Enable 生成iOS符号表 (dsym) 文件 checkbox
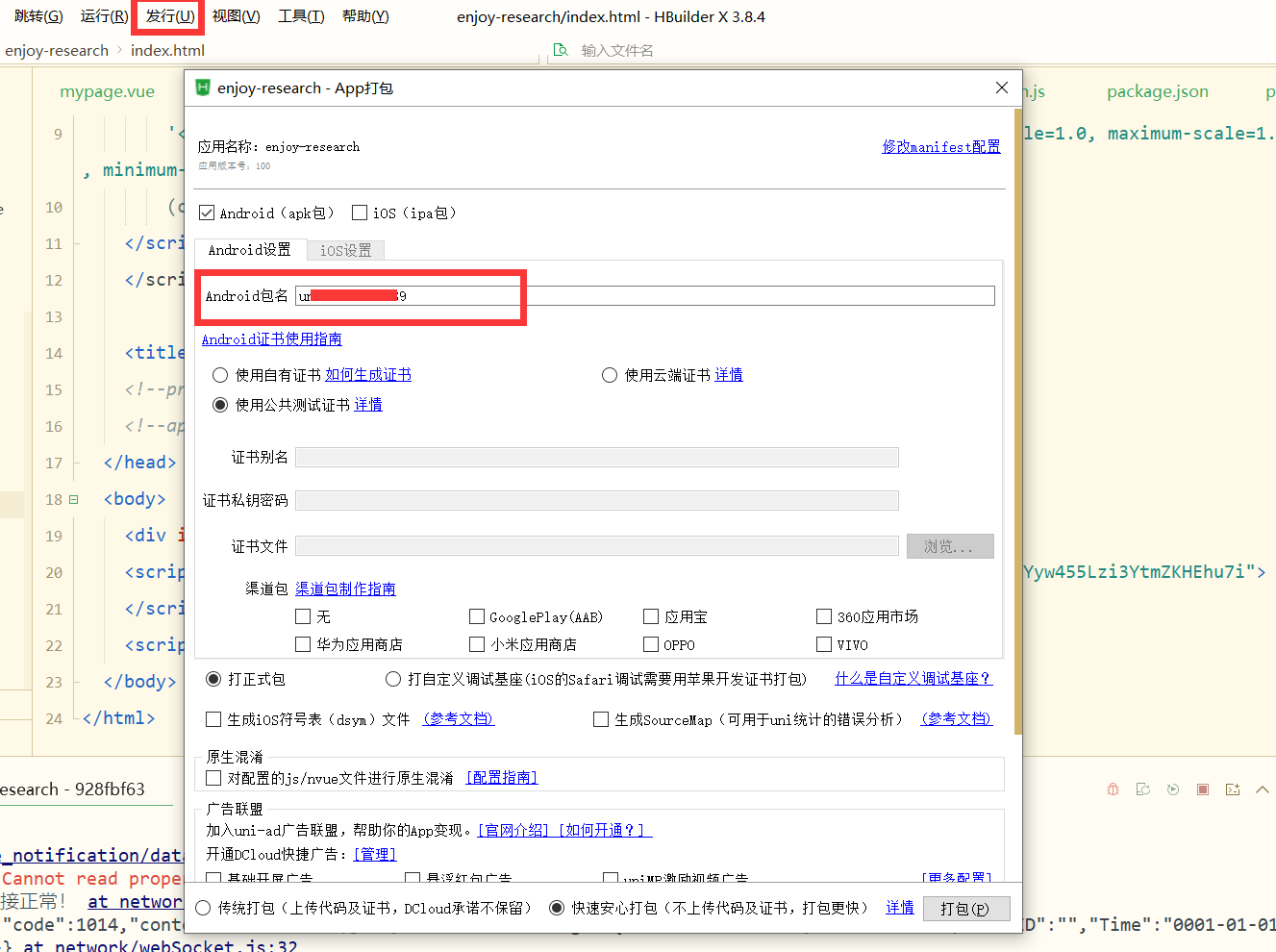This screenshot has height=952, width=1276. pos(213,719)
